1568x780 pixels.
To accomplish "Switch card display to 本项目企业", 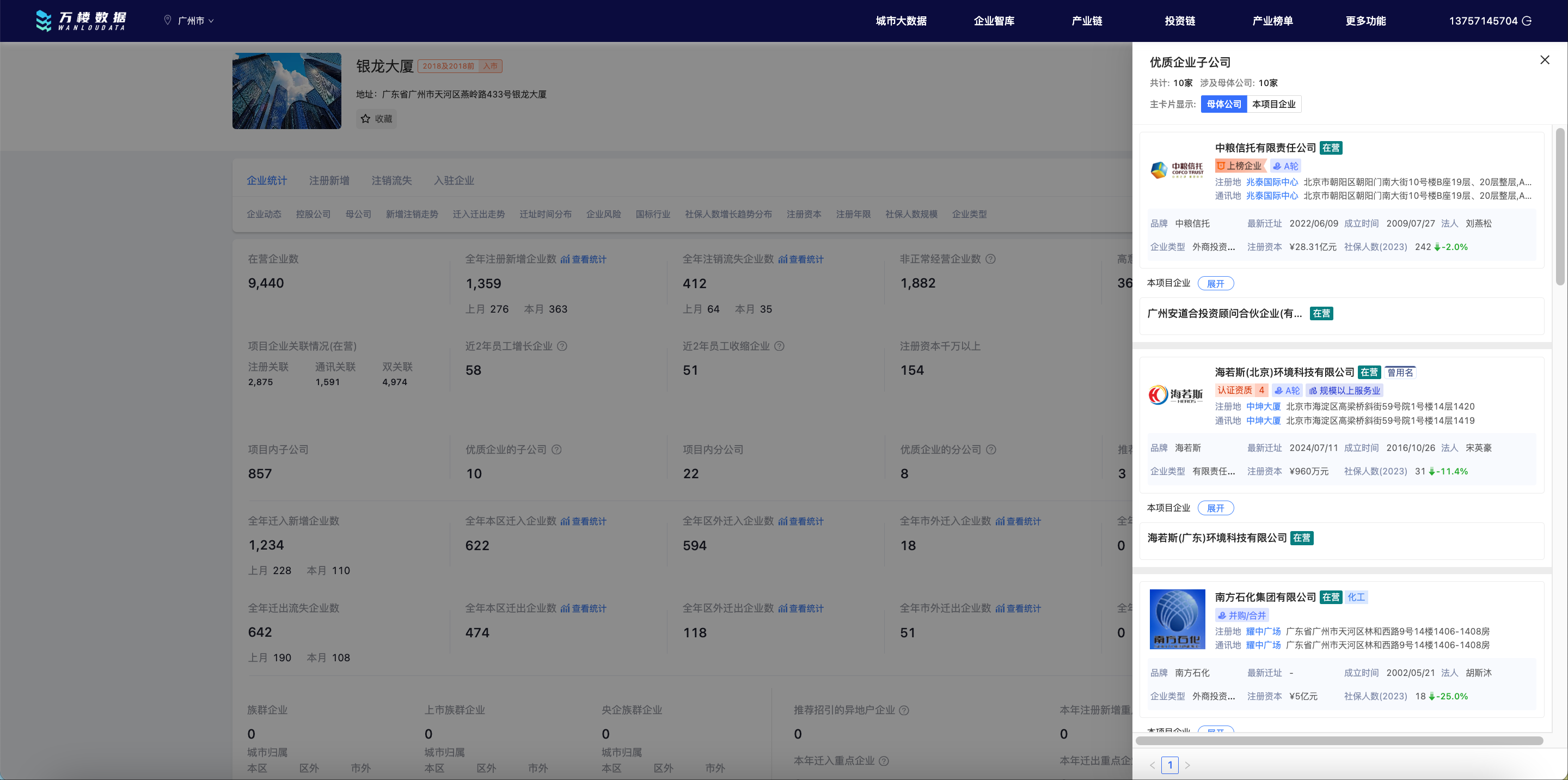I will [x=1273, y=104].
